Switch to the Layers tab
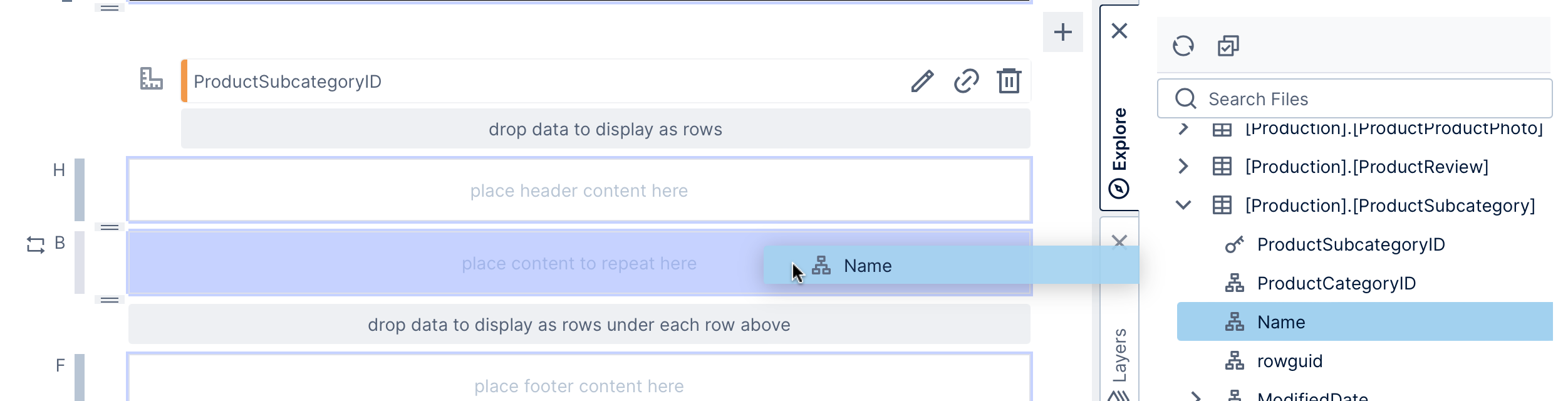This screenshot has width=1568, height=401. tap(1119, 355)
